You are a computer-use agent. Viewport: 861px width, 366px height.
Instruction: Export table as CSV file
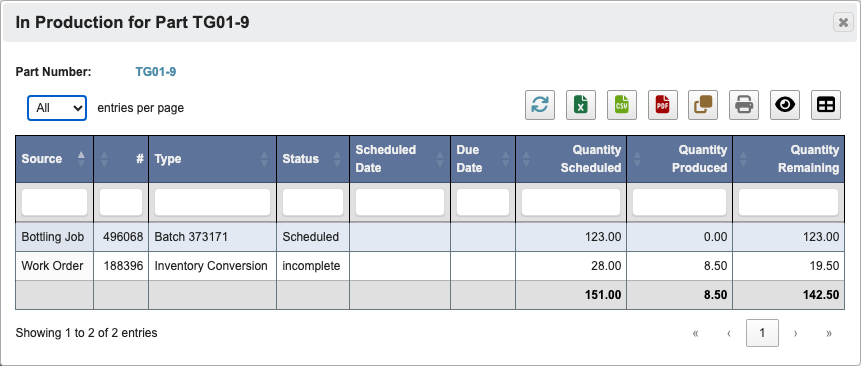point(622,105)
